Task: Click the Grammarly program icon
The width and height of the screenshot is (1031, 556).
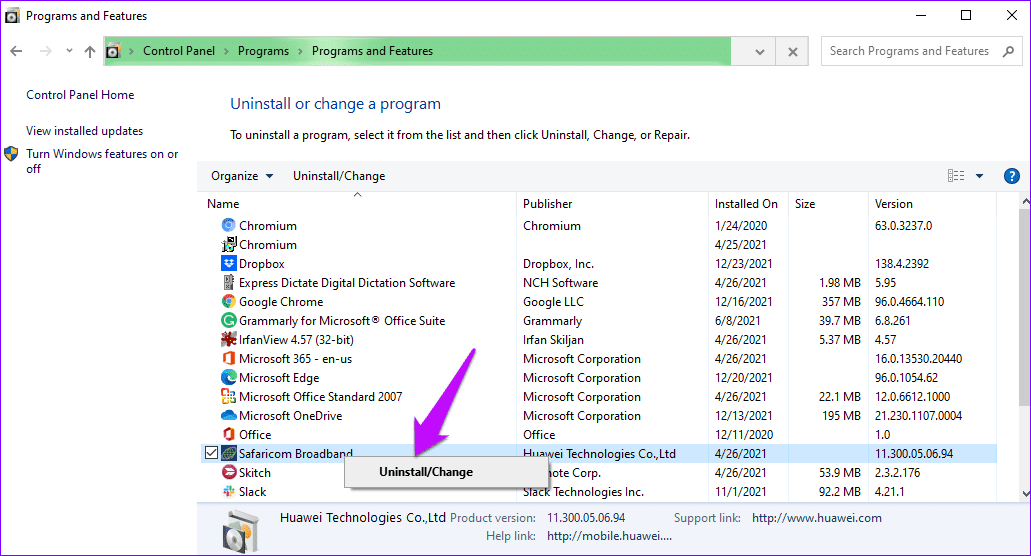Action: point(228,321)
